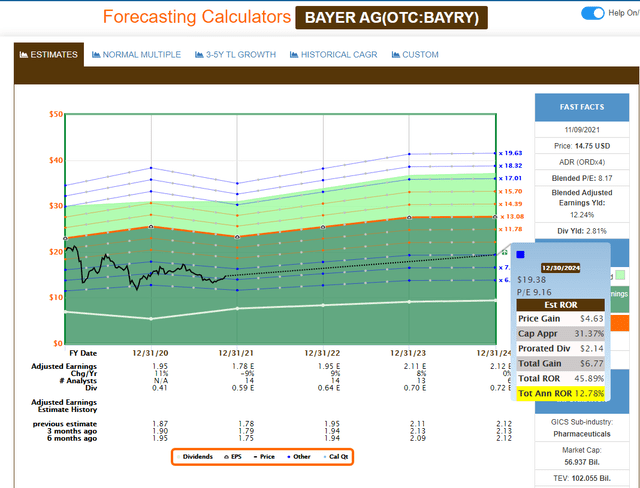Toggle the Cal Qt legend item
This screenshot has width=640, height=488.
[336, 457]
